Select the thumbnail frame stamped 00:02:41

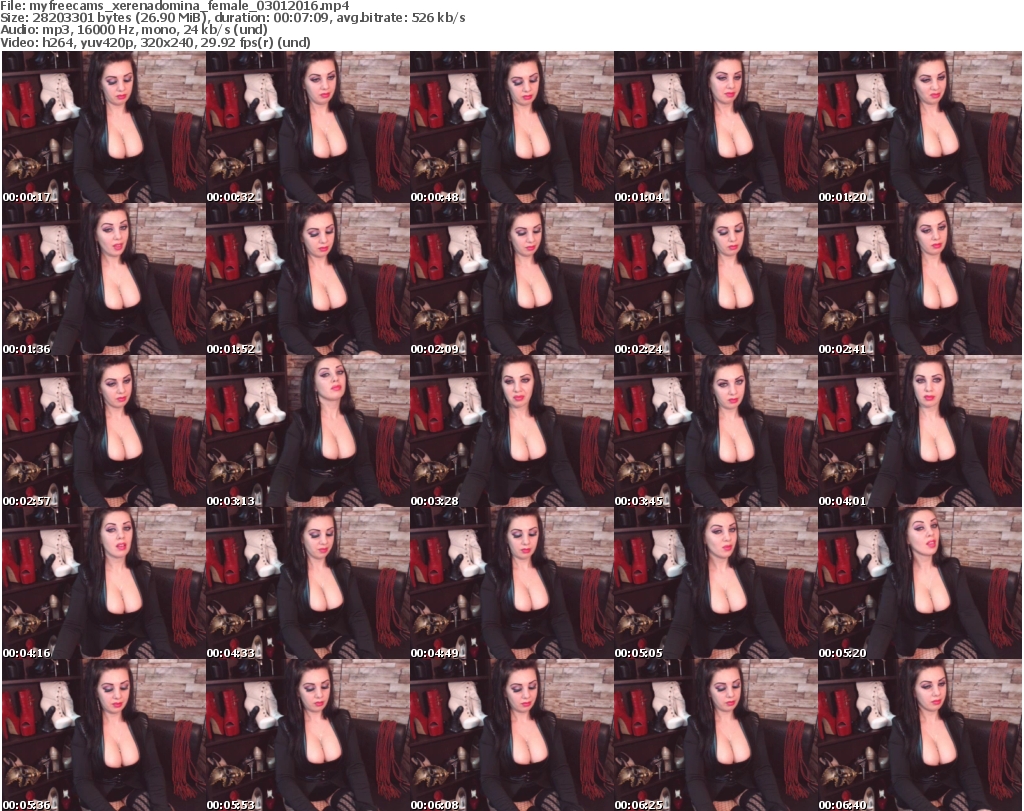pyautogui.click(x=920, y=279)
